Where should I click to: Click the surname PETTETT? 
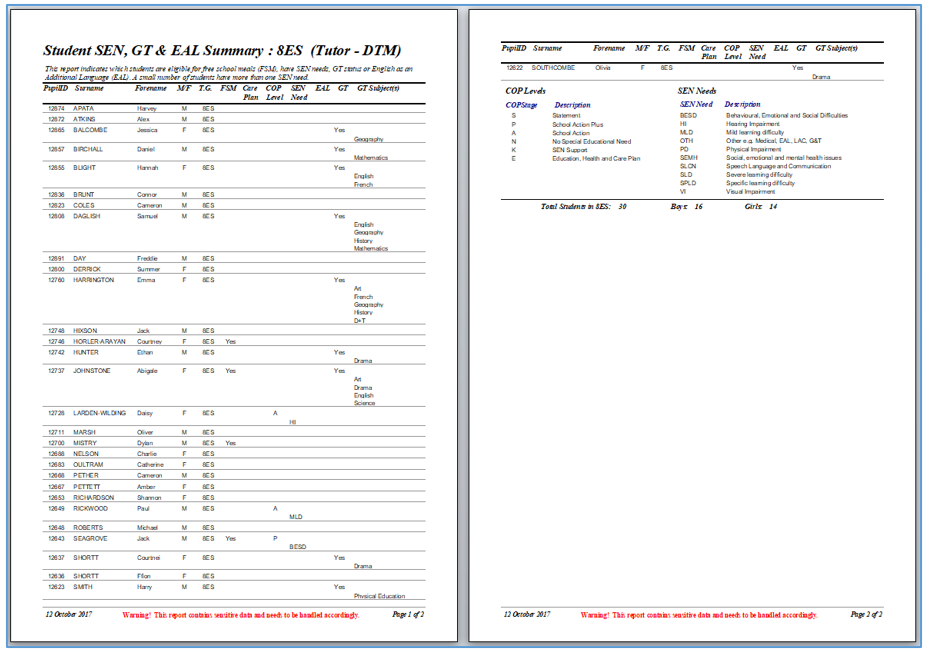coord(87,487)
